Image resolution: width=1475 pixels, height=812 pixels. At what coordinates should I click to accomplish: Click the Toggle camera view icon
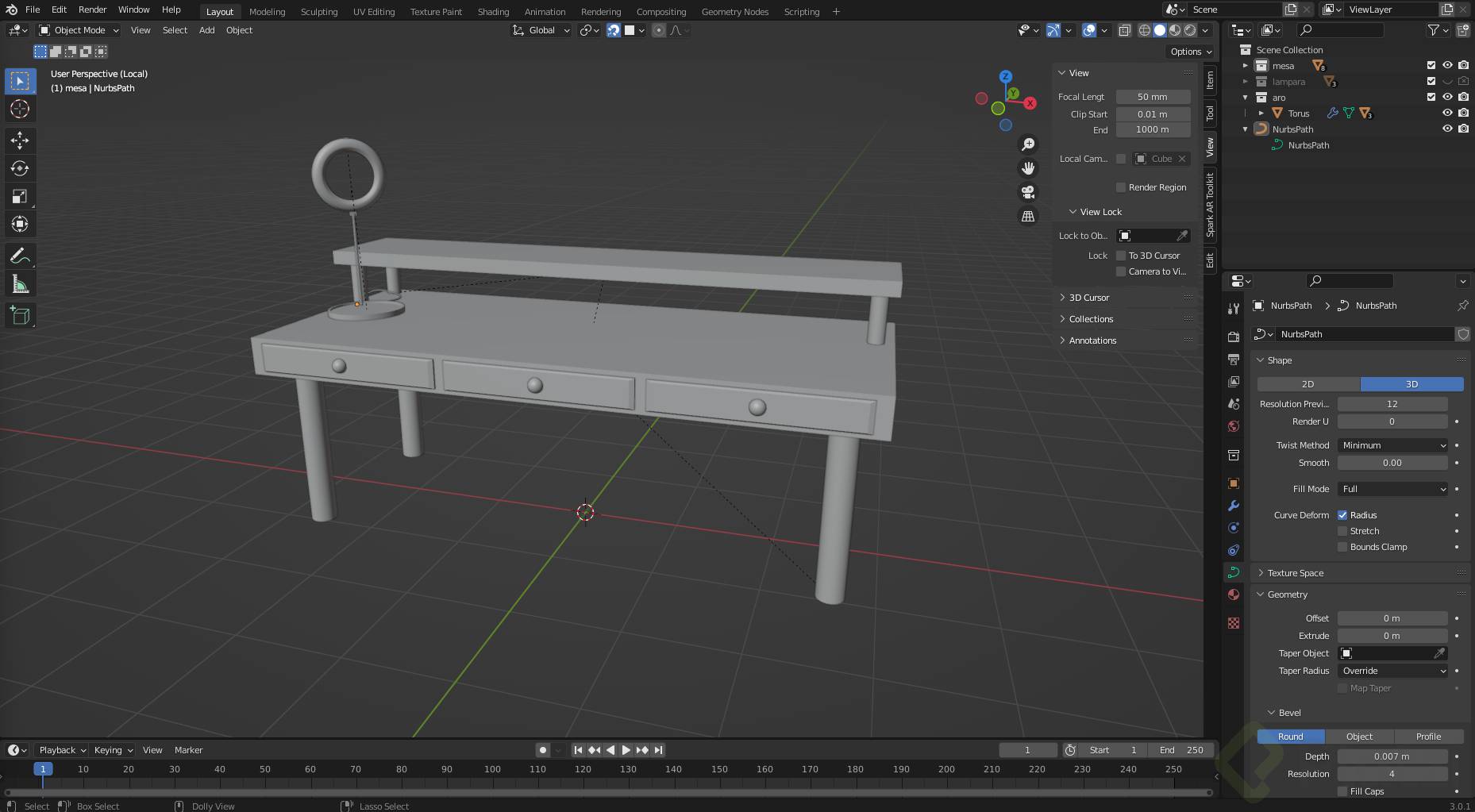[x=1028, y=192]
